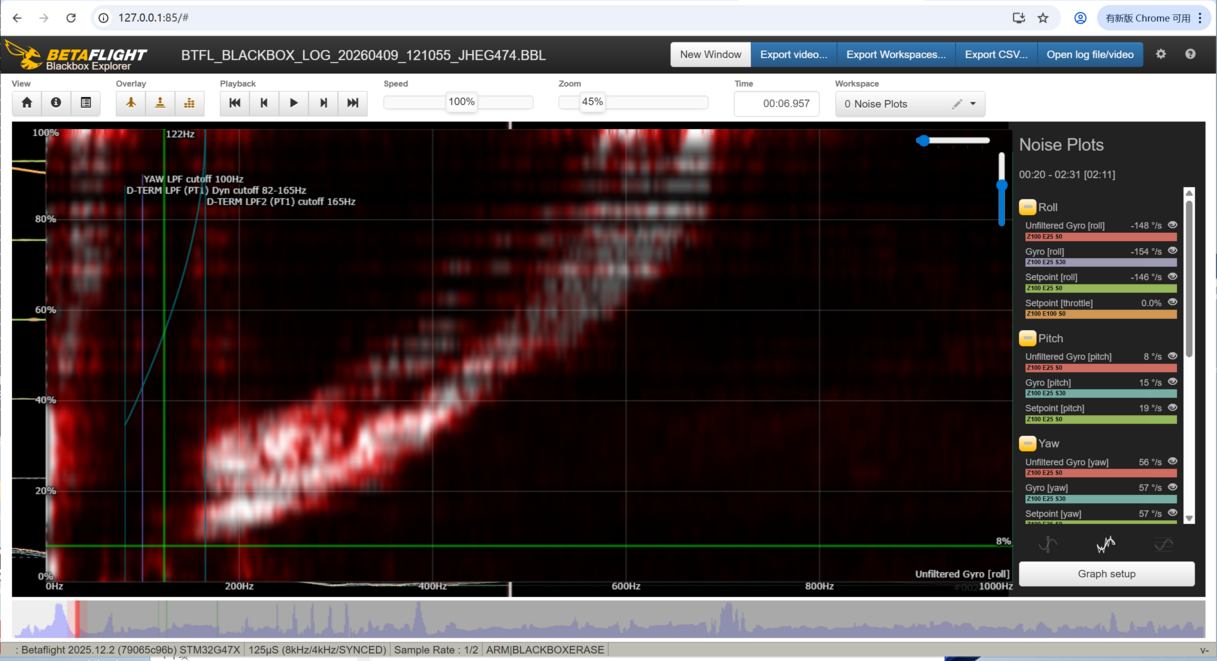Click the play button
This screenshot has height=661, width=1217.
[294, 103]
